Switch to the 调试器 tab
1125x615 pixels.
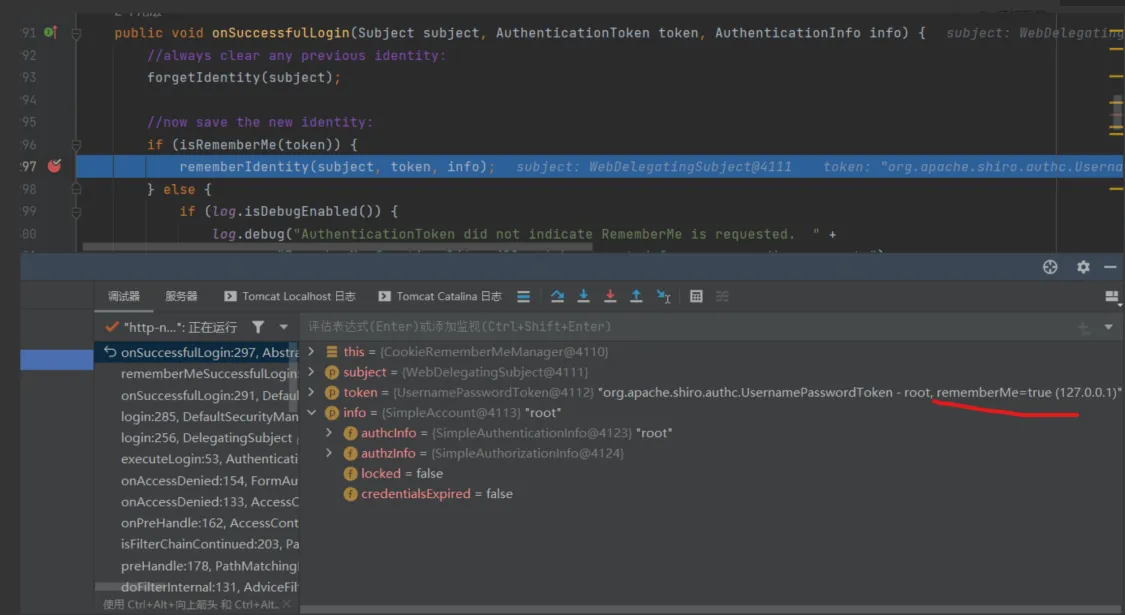124,296
